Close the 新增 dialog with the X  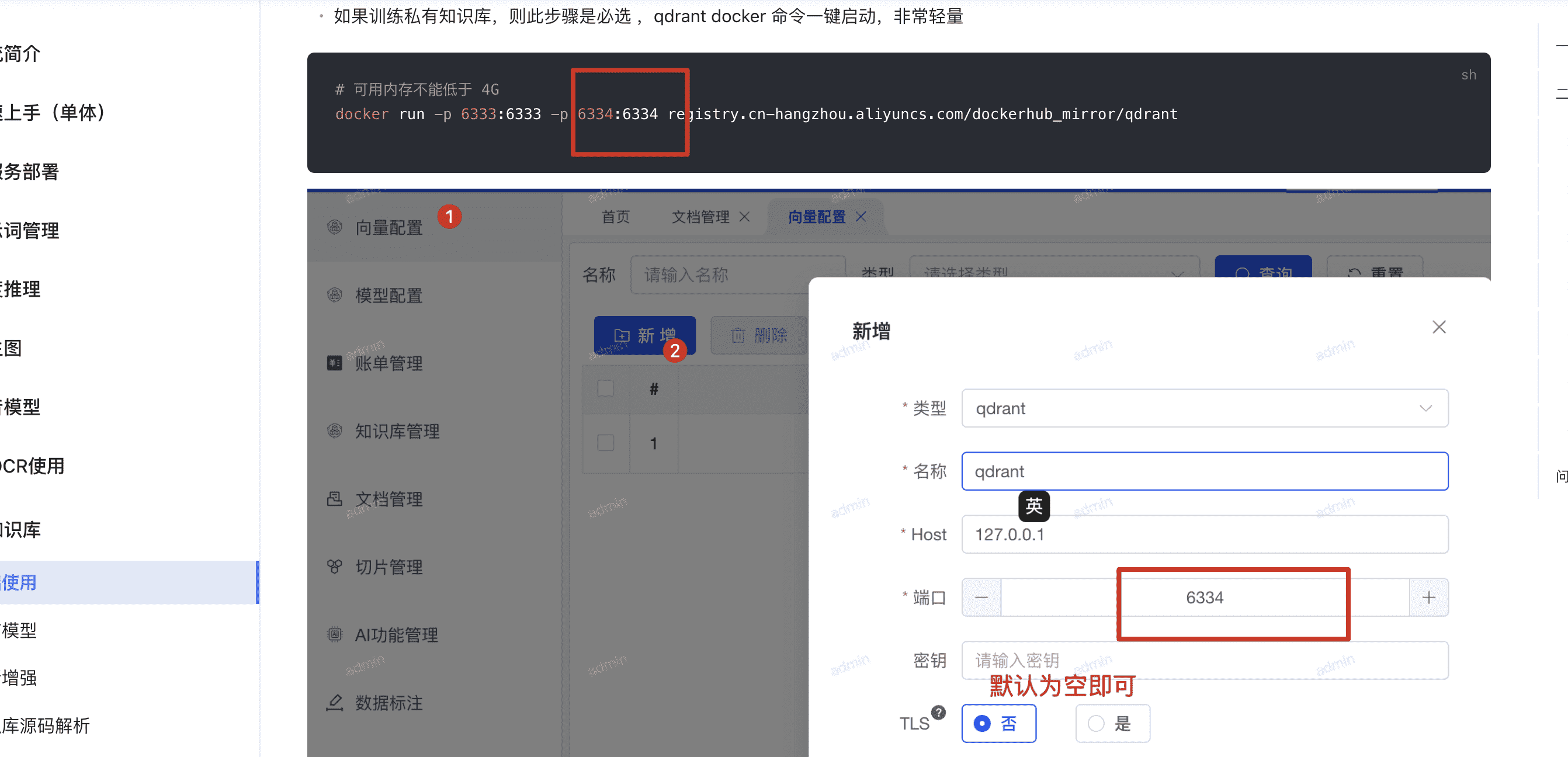tap(1439, 327)
